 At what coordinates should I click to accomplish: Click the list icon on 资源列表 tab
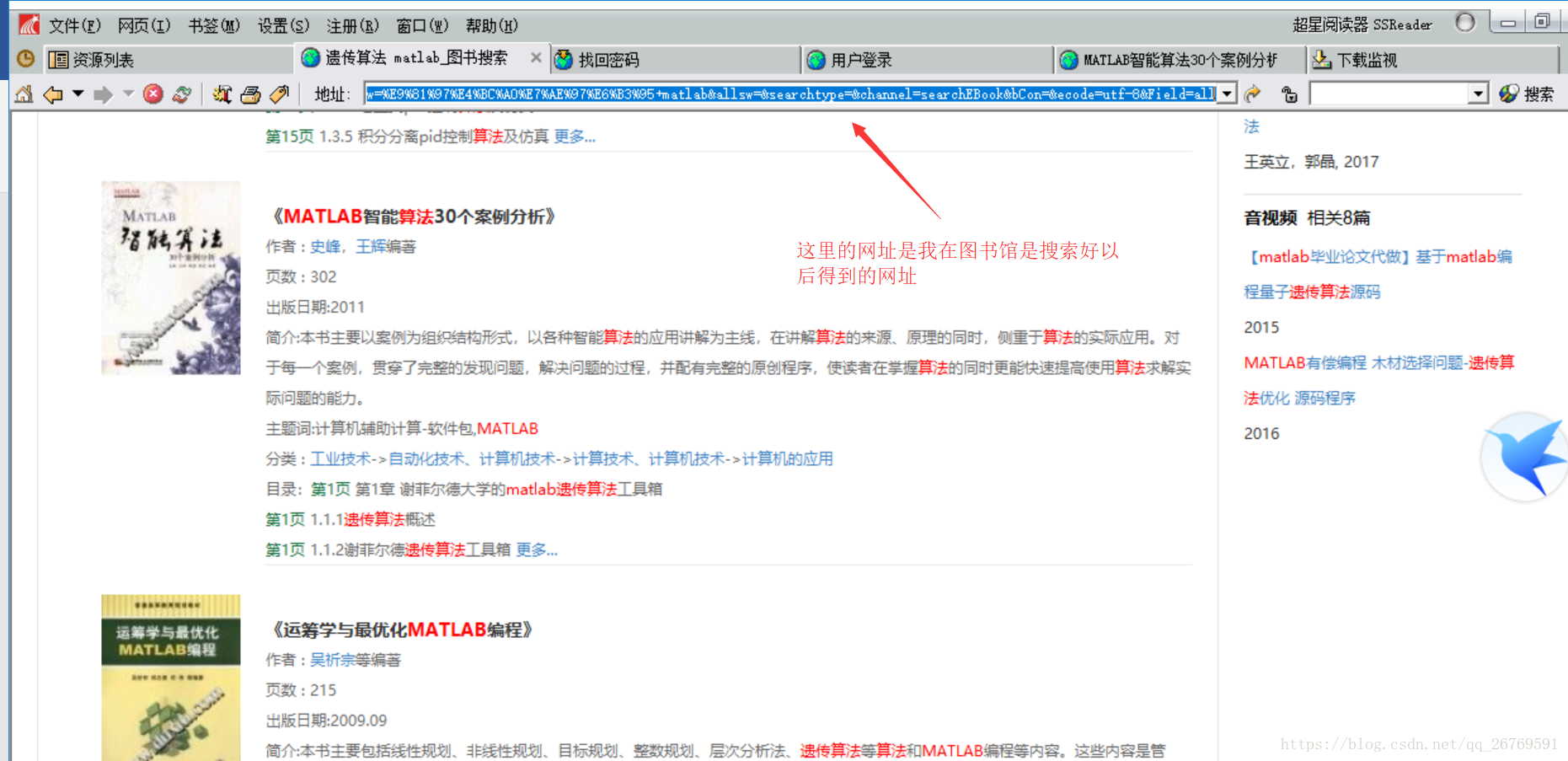click(x=58, y=59)
